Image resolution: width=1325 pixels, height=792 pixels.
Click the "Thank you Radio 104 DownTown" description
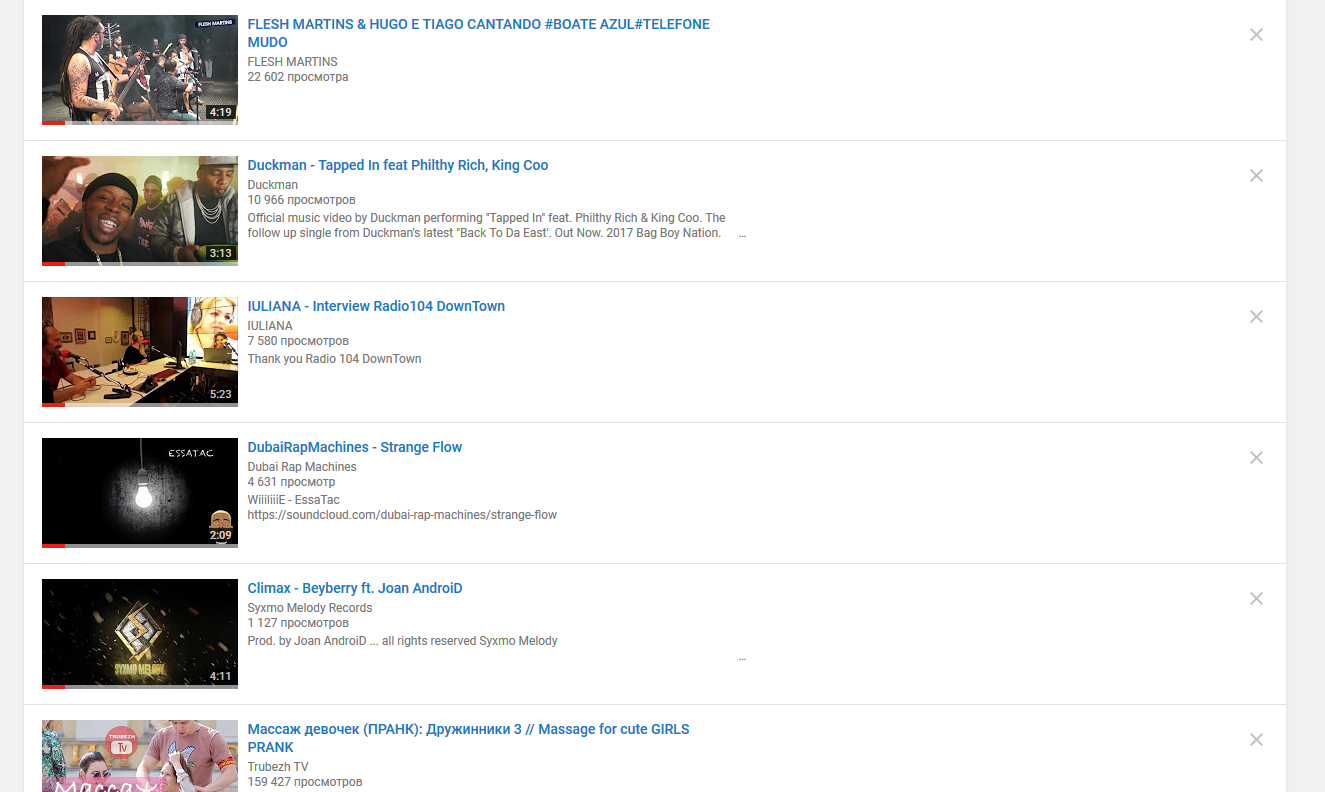click(x=335, y=359)
